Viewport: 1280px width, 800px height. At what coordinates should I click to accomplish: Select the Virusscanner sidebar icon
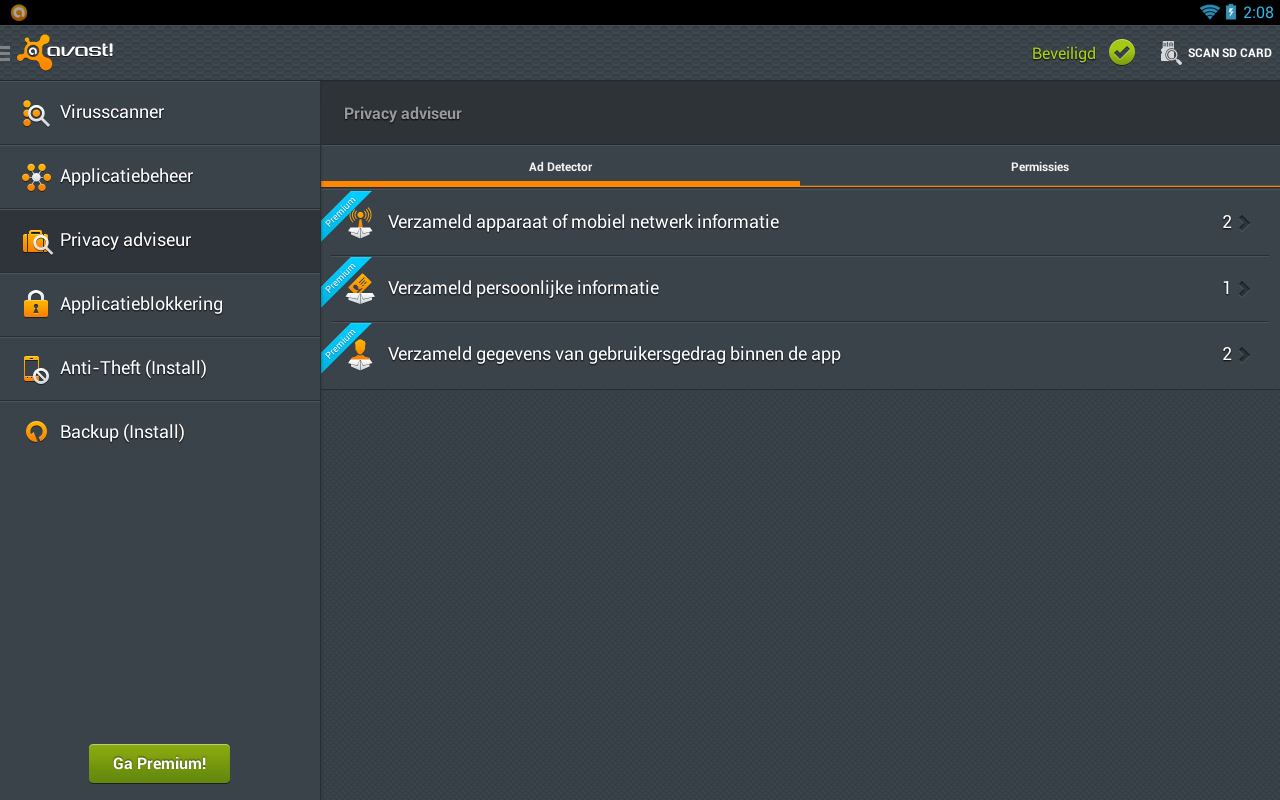tap(34, 113)
